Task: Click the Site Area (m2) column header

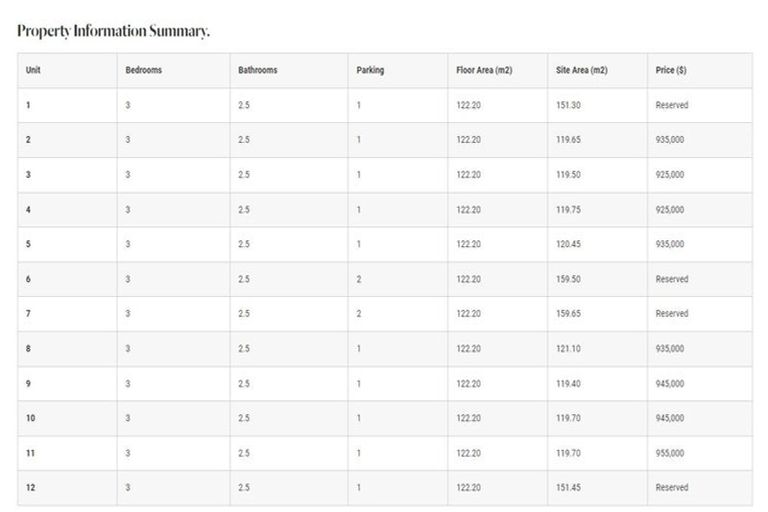Action: pos(581,70)
